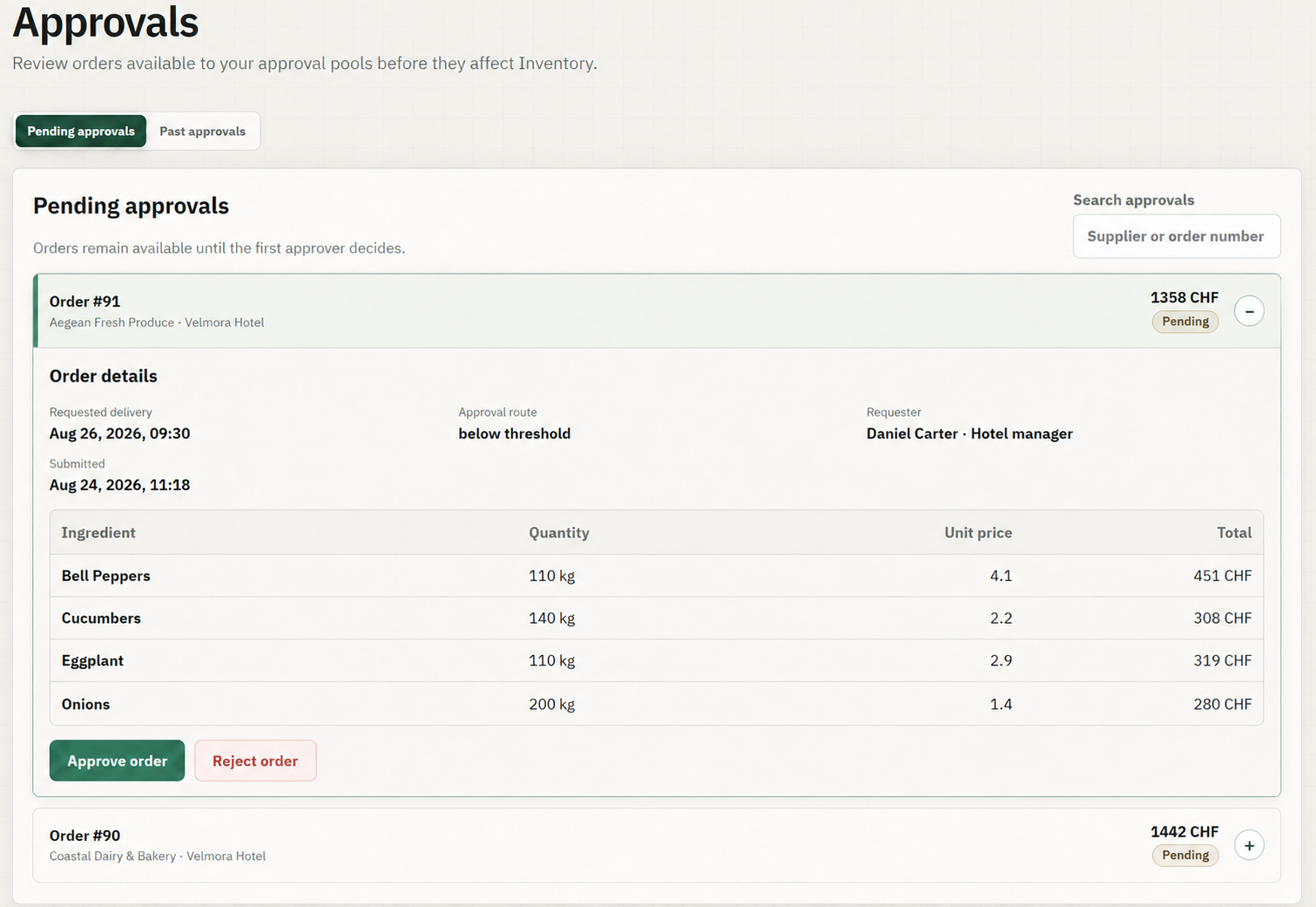1316x907 pixels.
Task: Click the 319 CHF total cell
Action: tap(1223, 661)
